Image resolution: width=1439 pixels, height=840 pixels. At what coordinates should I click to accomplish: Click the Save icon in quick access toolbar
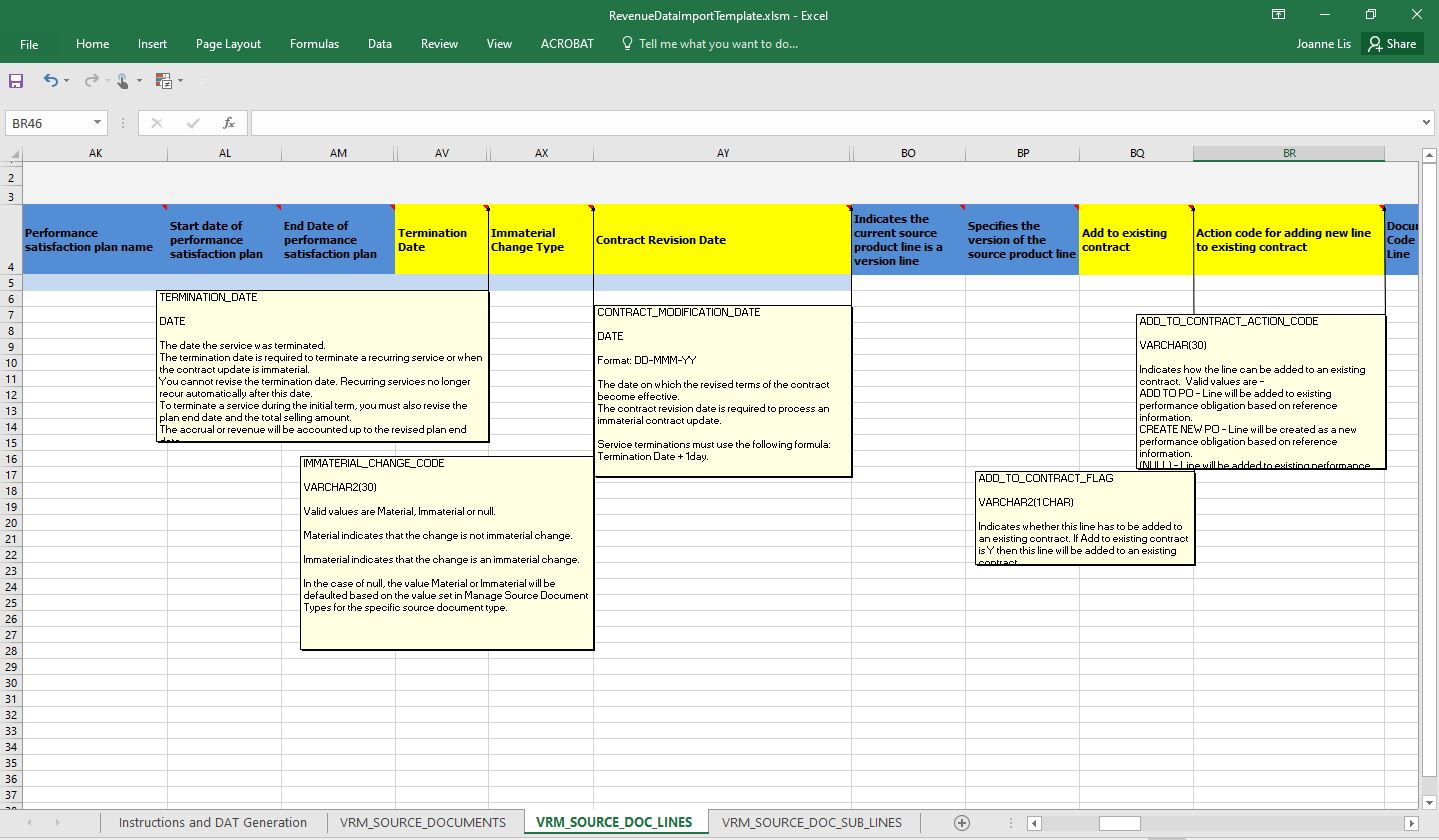point(16,80)
